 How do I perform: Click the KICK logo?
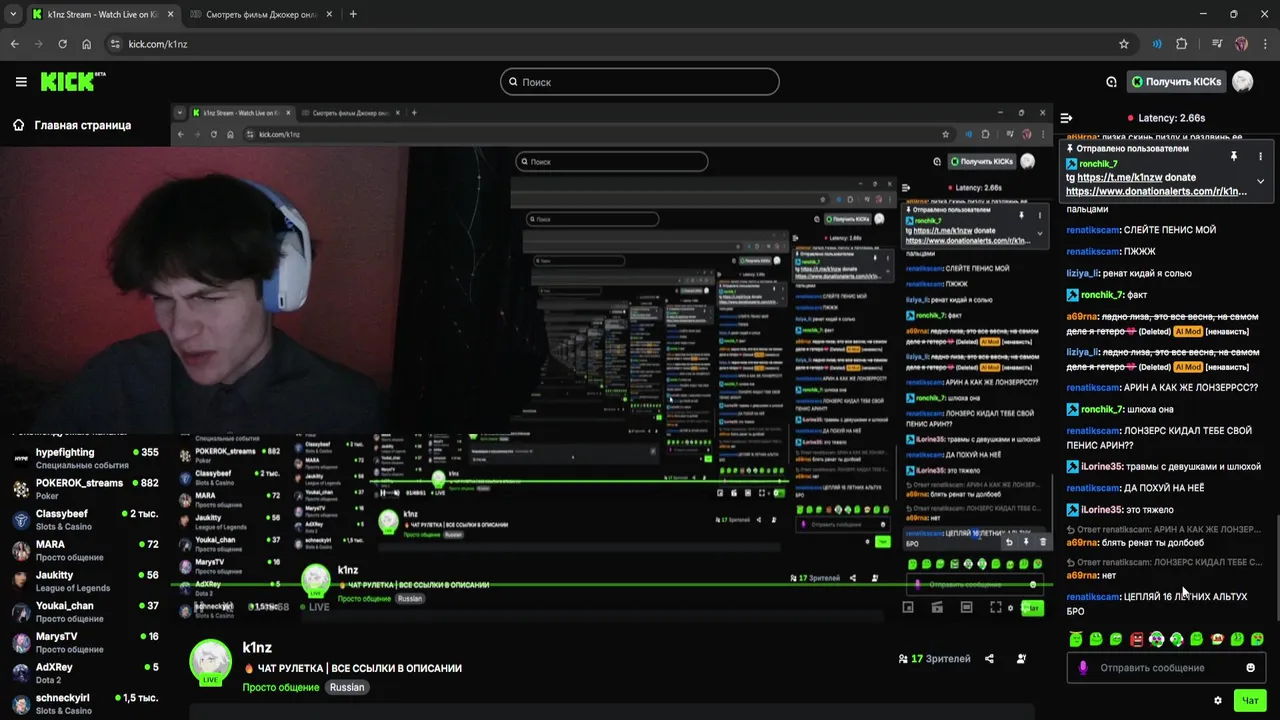(73, 82)
